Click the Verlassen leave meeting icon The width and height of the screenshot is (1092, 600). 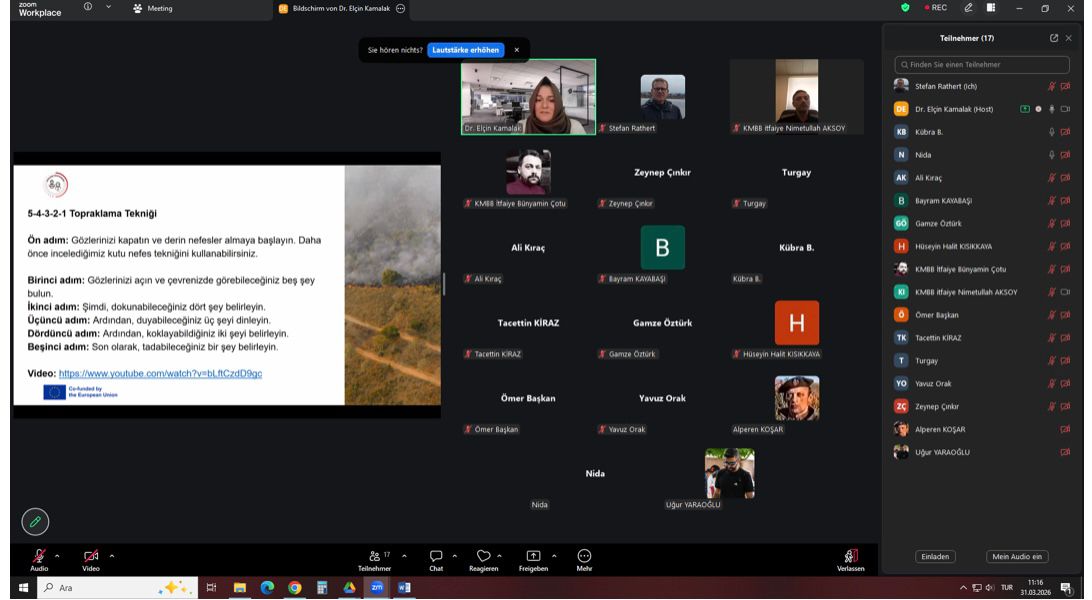pyautogui.click(x=851, y=556)
